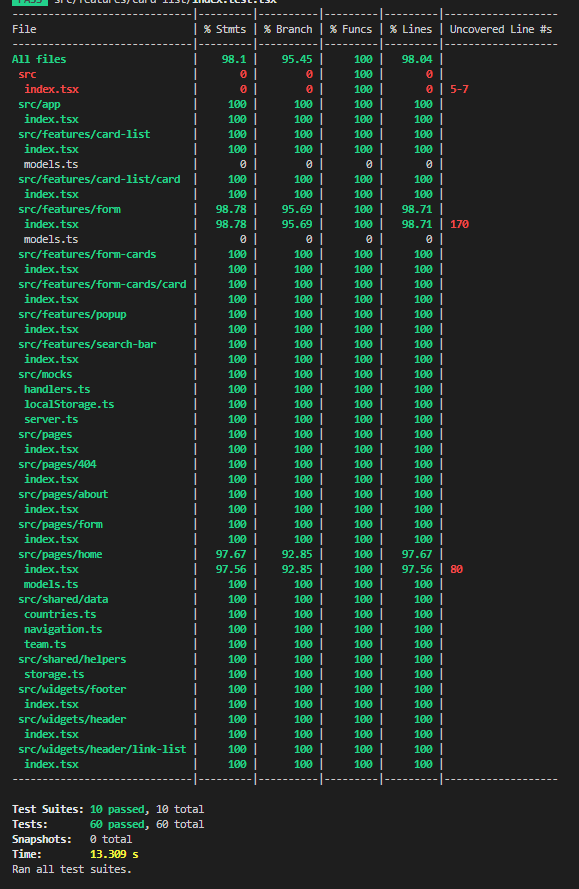Click the '0 total' snapshots value
Viewport: 579px width, 889px height.
(x=111, y=839)
